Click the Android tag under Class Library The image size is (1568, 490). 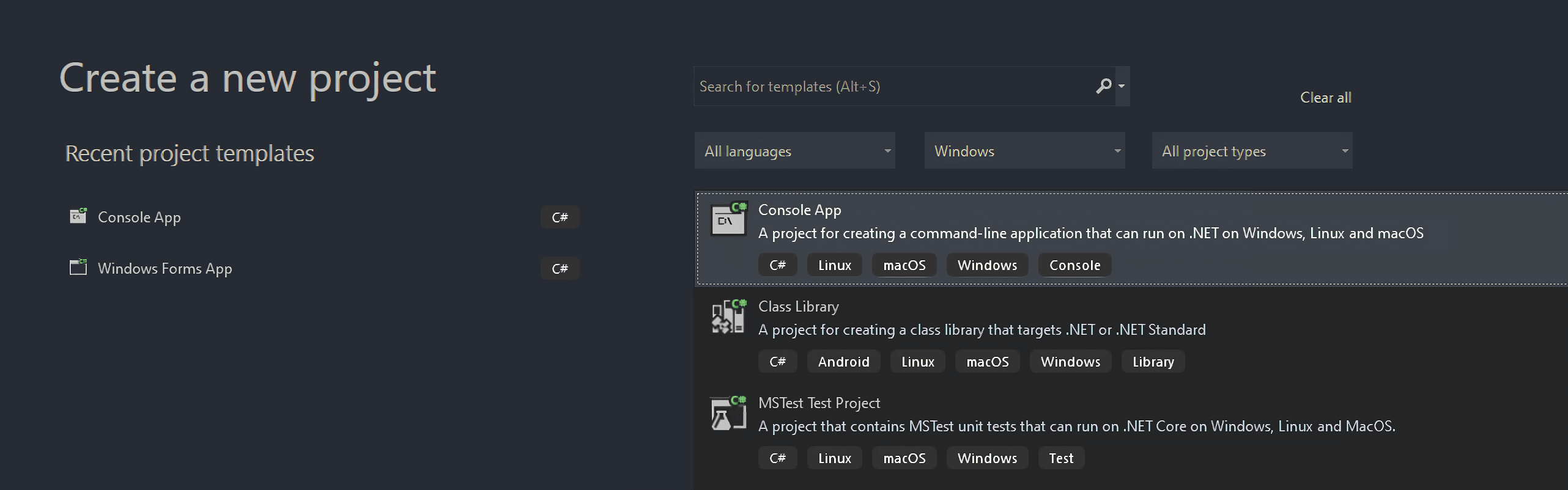(x=843, y=361)
